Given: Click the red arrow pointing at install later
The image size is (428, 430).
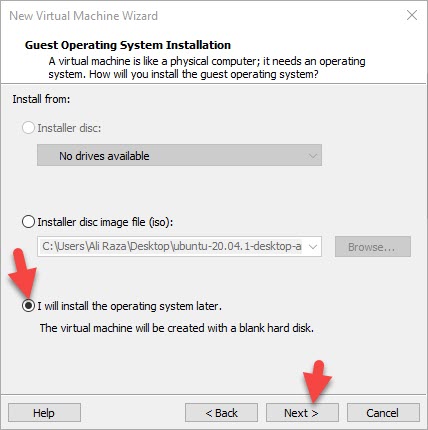Looking at the screenshot, I should pyautogui.click(x=23, y=273).
